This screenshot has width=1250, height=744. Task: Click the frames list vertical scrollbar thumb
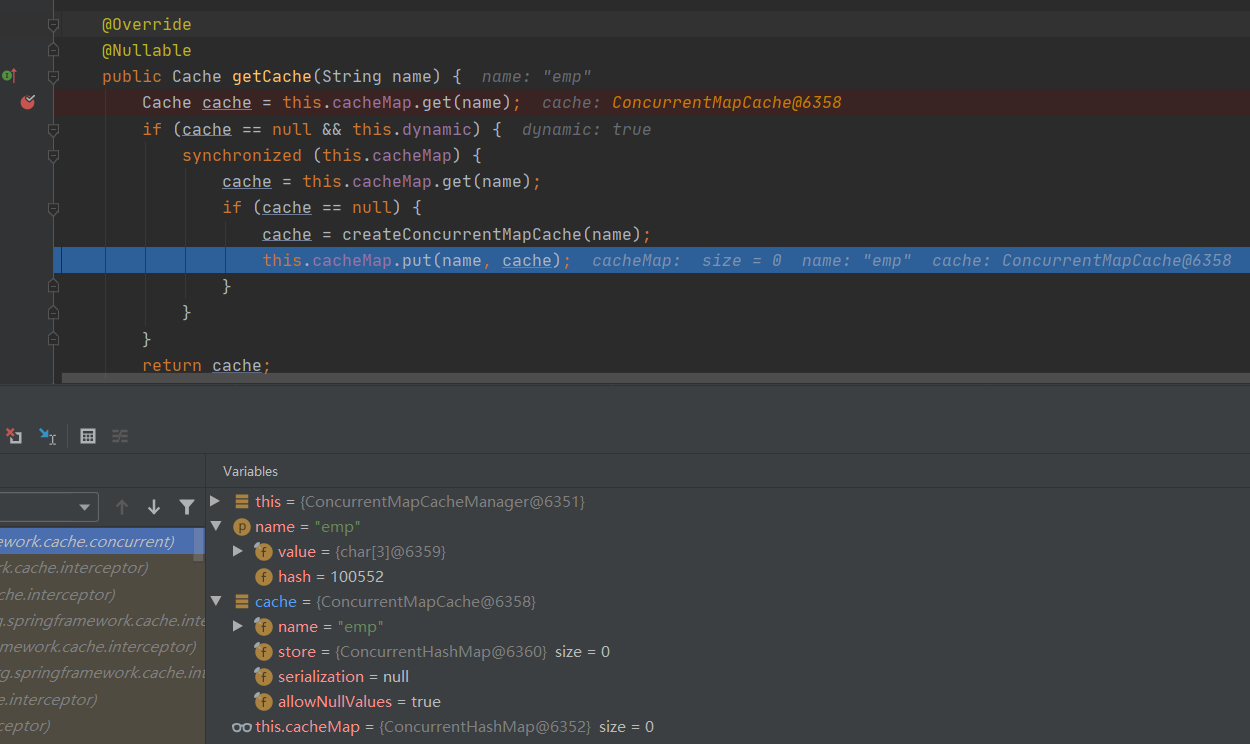pos(199,545)
